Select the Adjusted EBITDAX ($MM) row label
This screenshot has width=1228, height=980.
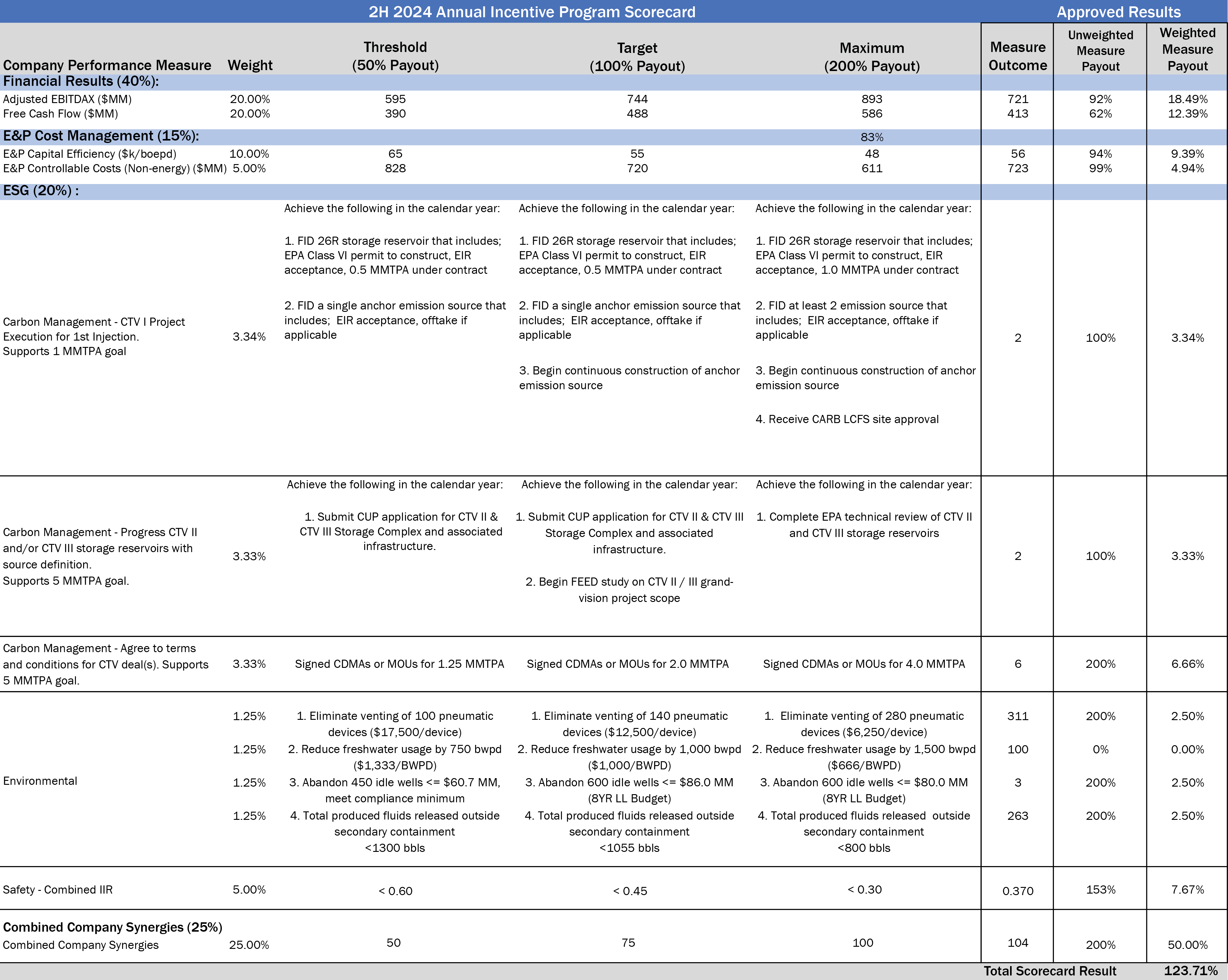tap(67, 99)
